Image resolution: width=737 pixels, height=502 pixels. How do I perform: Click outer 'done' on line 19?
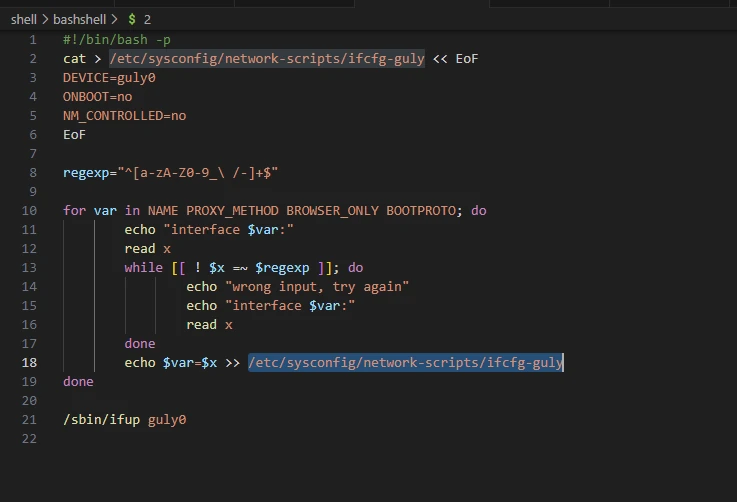click(x=78, y=382)
